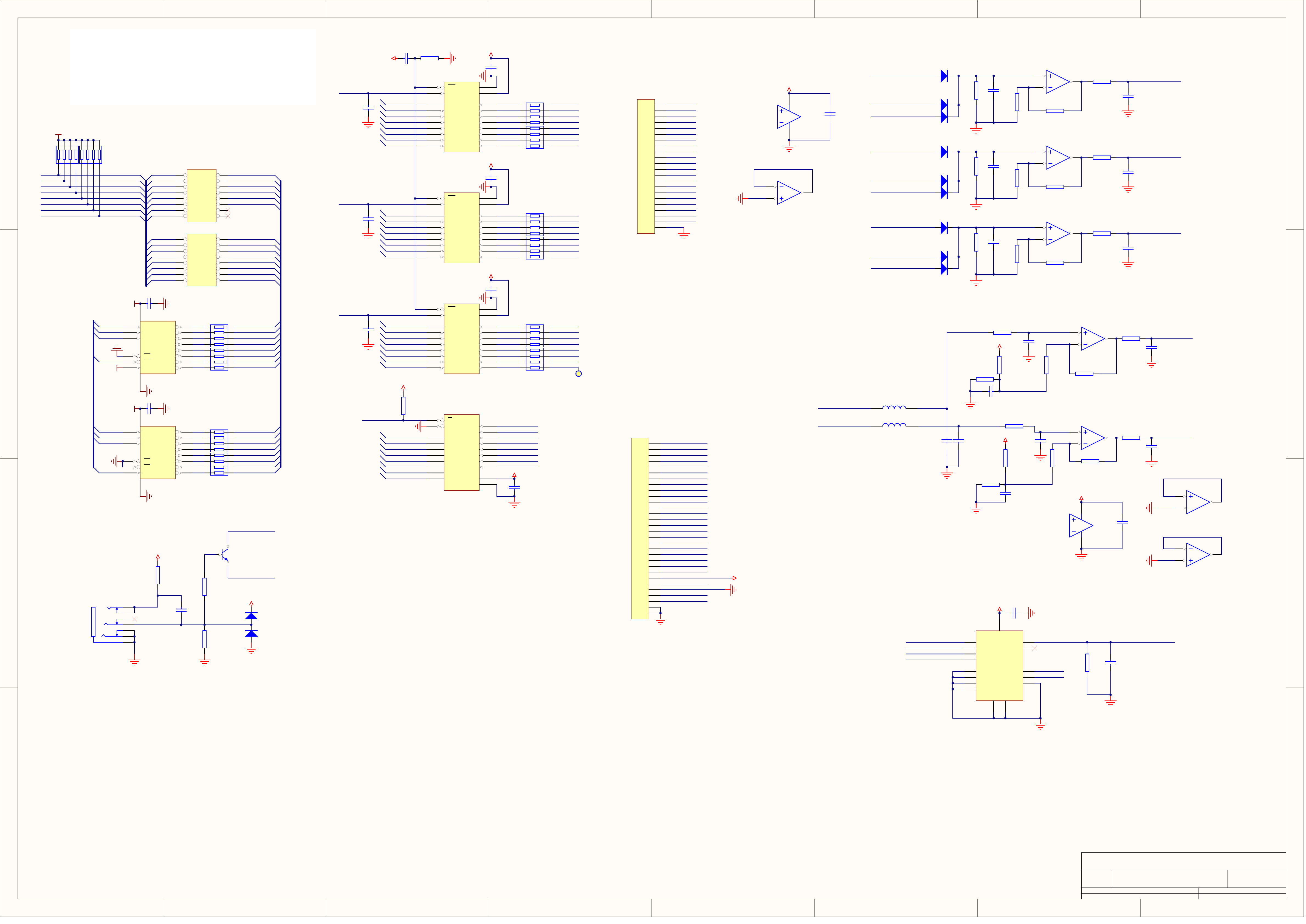Select the lower inductor coil symbol
The image size is (1306, 924).
click(894, 425)
